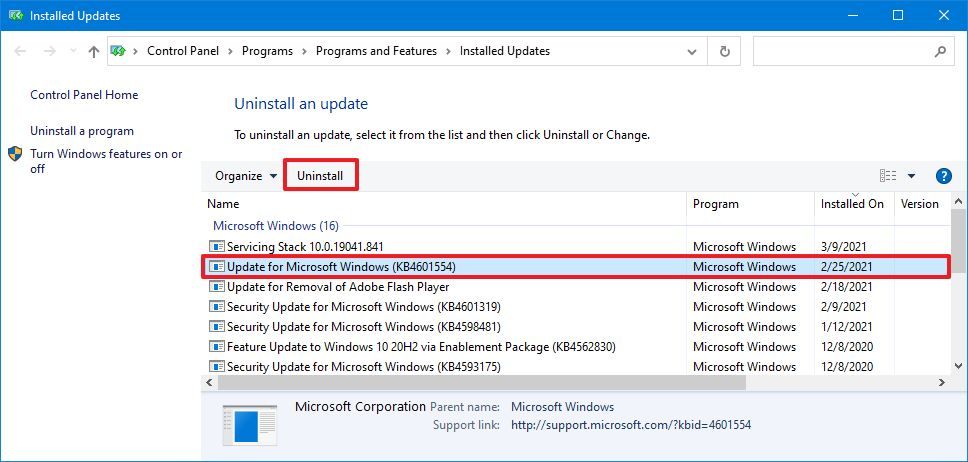The image size is (968, 462).
Task: Click the Forward navigation arrow
Action: pos(50,51)
